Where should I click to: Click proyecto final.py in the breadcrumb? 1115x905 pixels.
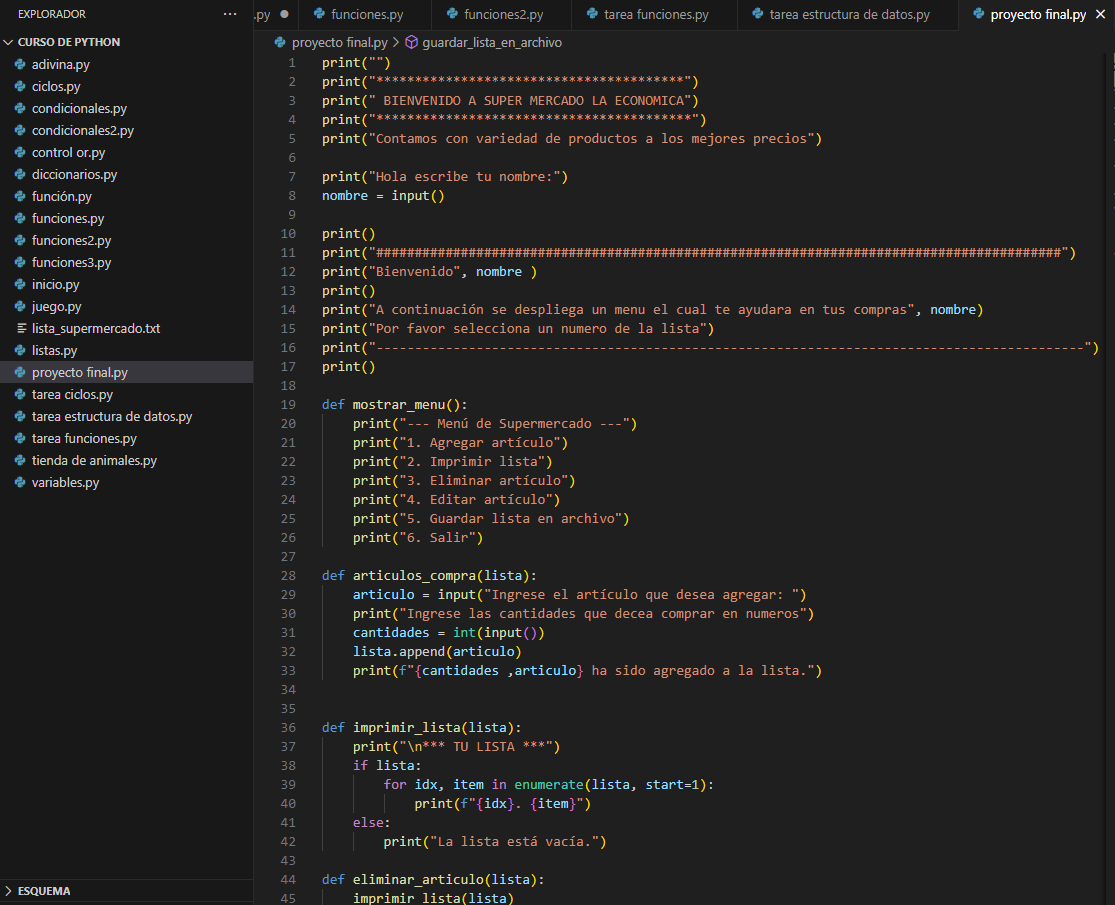click(x=339, y=43)
